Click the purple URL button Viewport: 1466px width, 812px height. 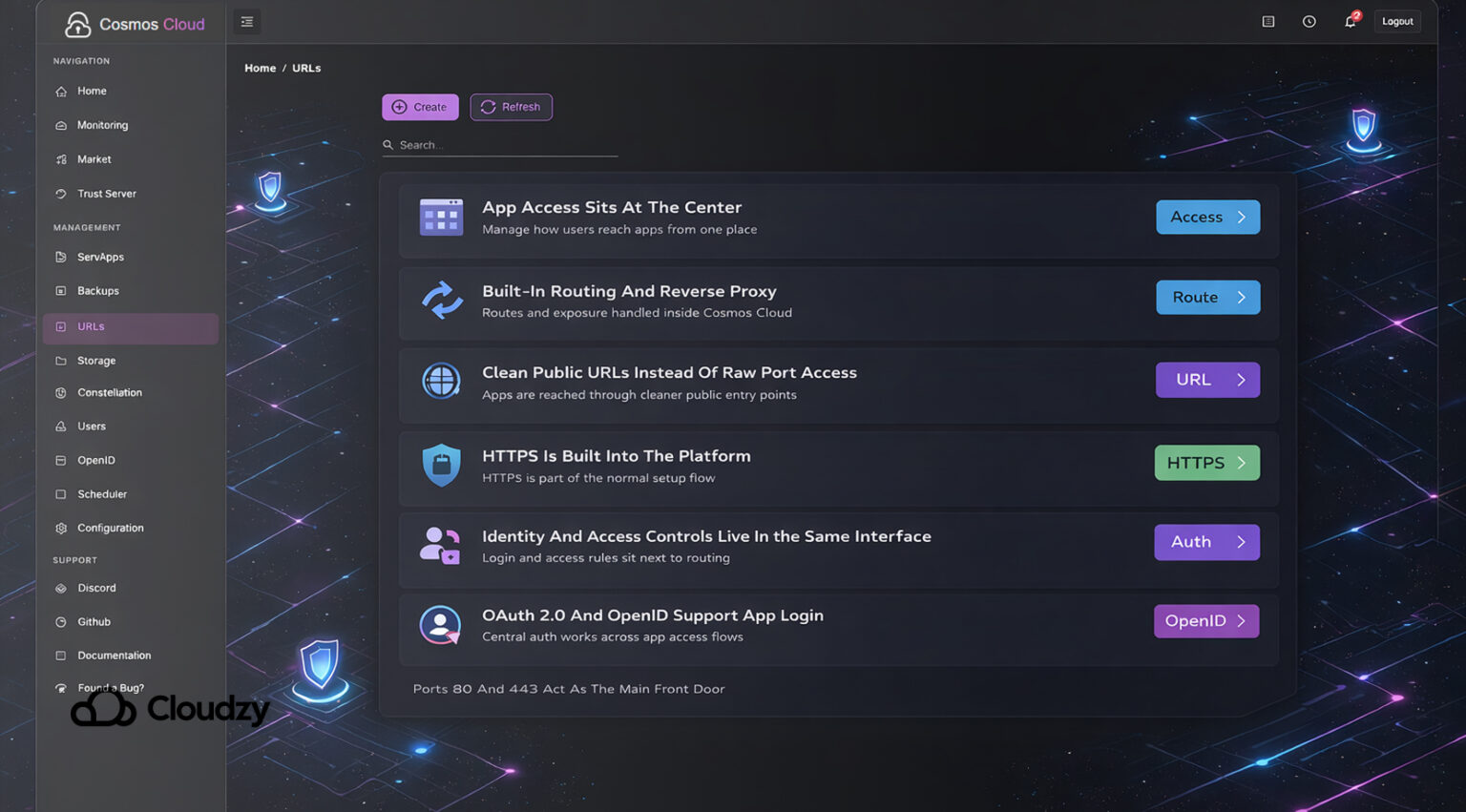(x=1207, y=380)
